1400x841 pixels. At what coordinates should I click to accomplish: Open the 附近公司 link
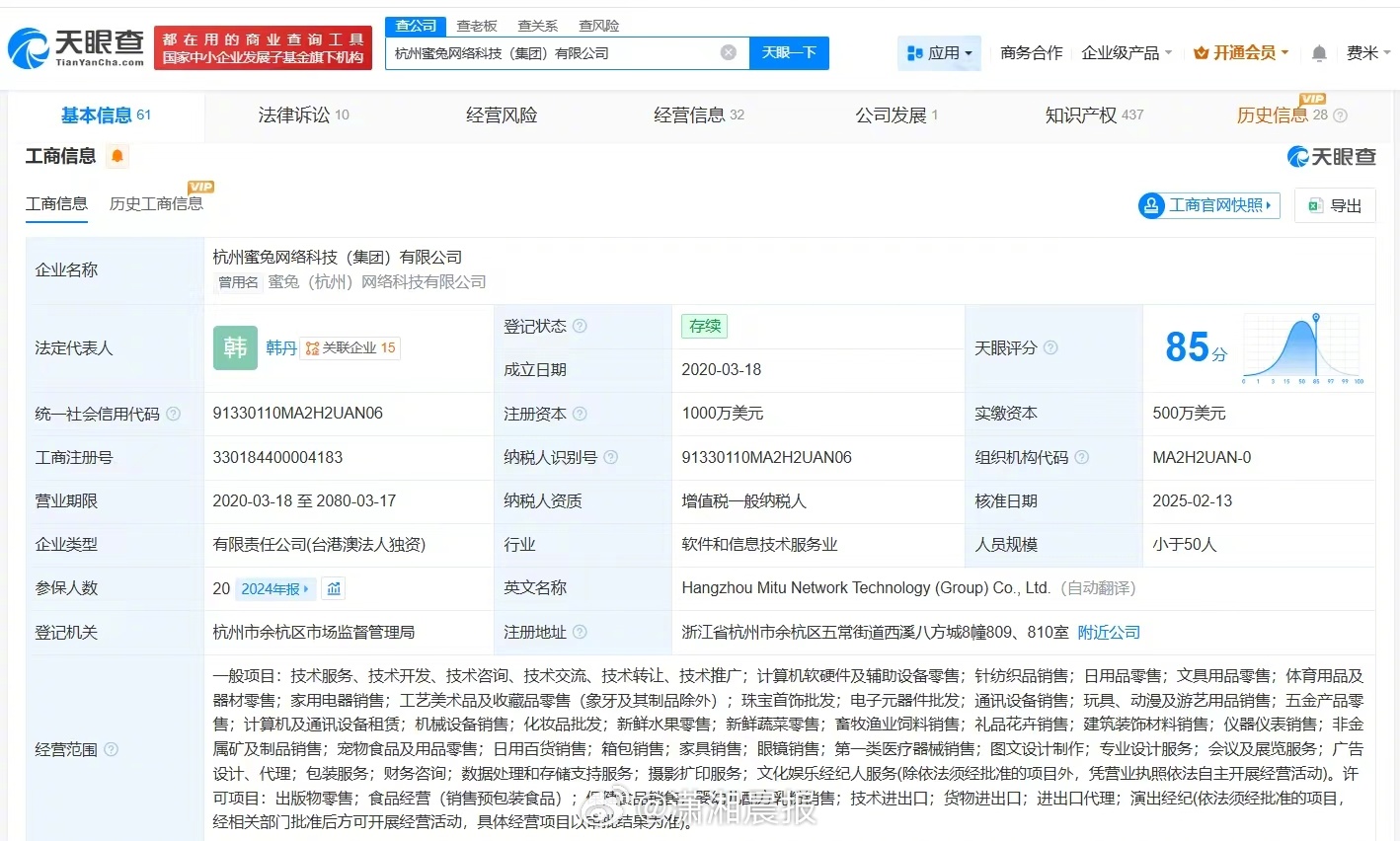[x=1108, y=632]
